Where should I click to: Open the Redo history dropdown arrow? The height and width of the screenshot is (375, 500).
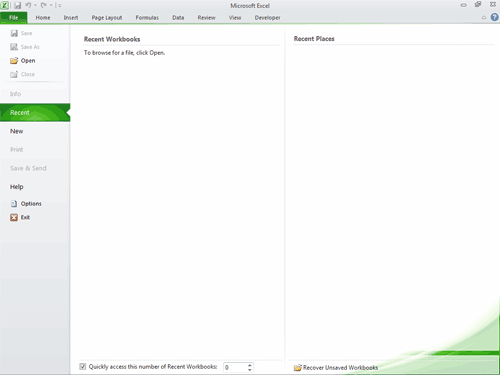point(51,5)
